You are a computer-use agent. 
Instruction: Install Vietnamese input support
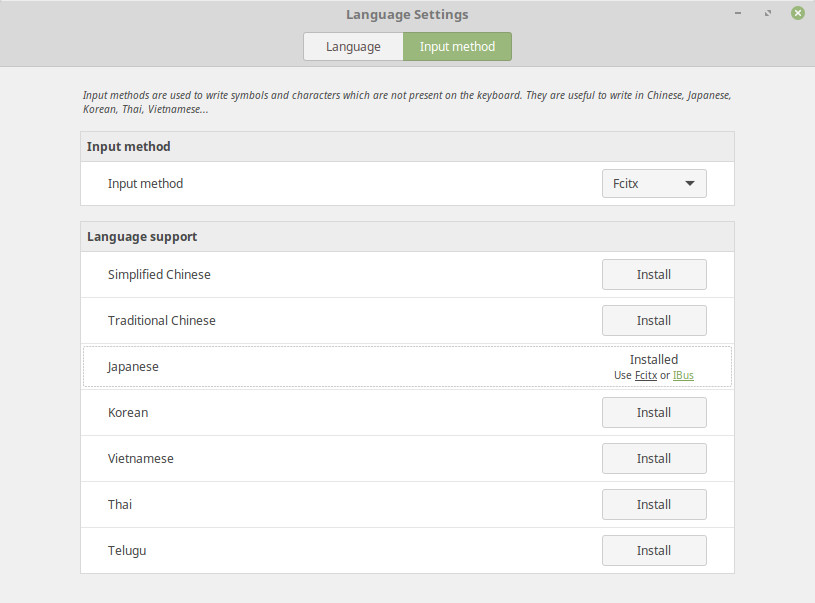[654, 459]
